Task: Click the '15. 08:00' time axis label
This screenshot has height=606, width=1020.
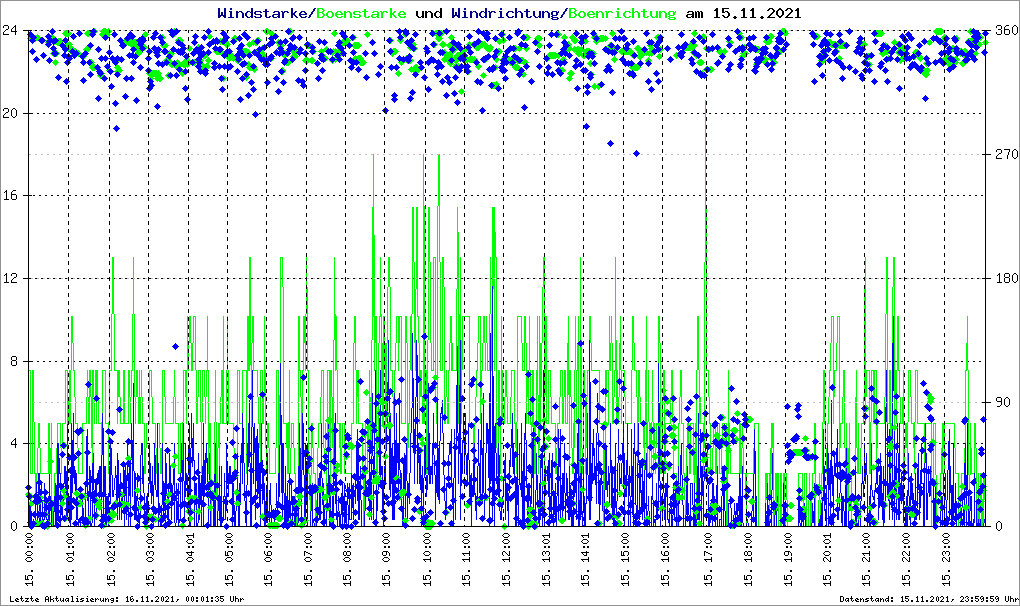Action: pyautogui.click(x=347, y=559)
